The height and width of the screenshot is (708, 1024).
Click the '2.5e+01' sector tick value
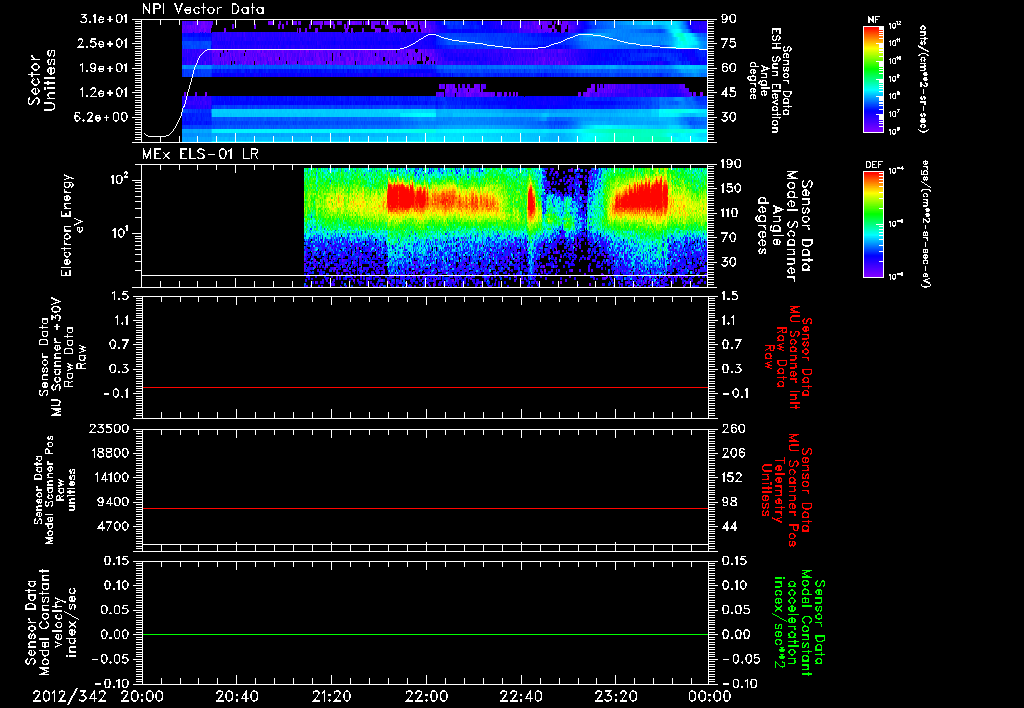105,44
